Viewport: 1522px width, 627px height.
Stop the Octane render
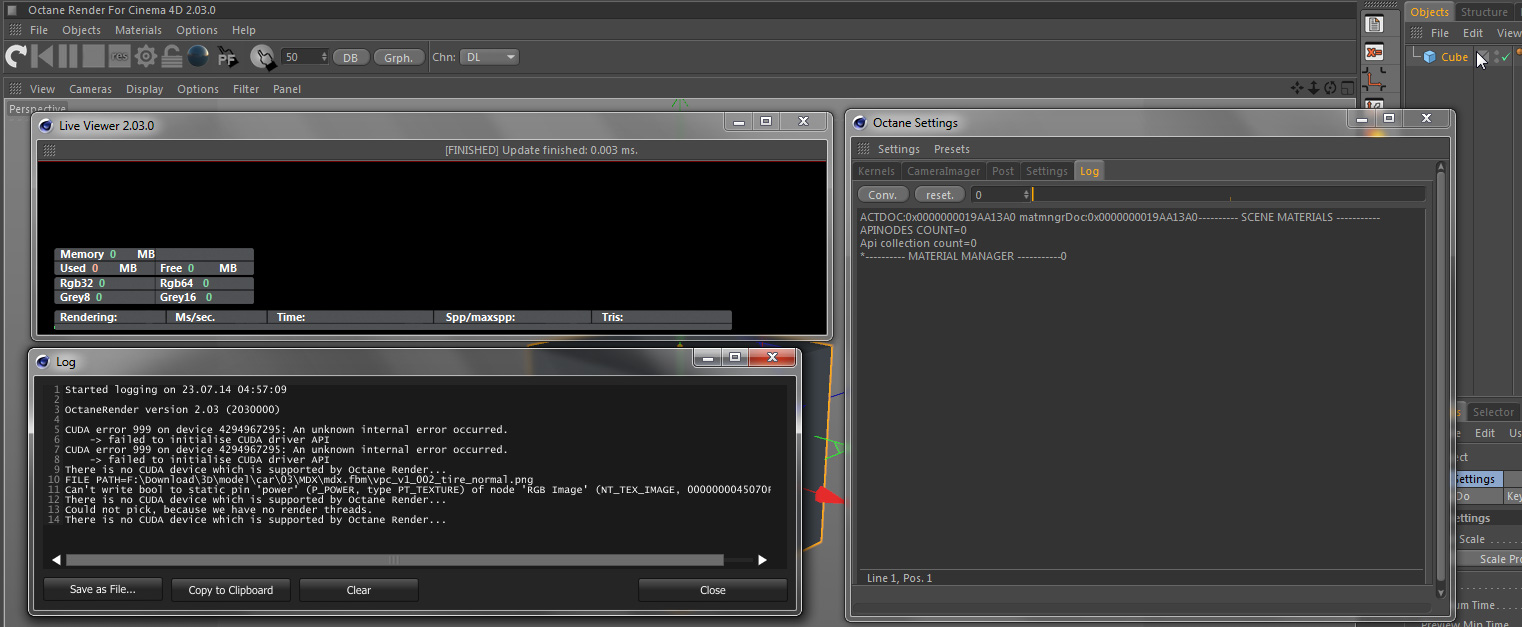click(x=94, y=56)
